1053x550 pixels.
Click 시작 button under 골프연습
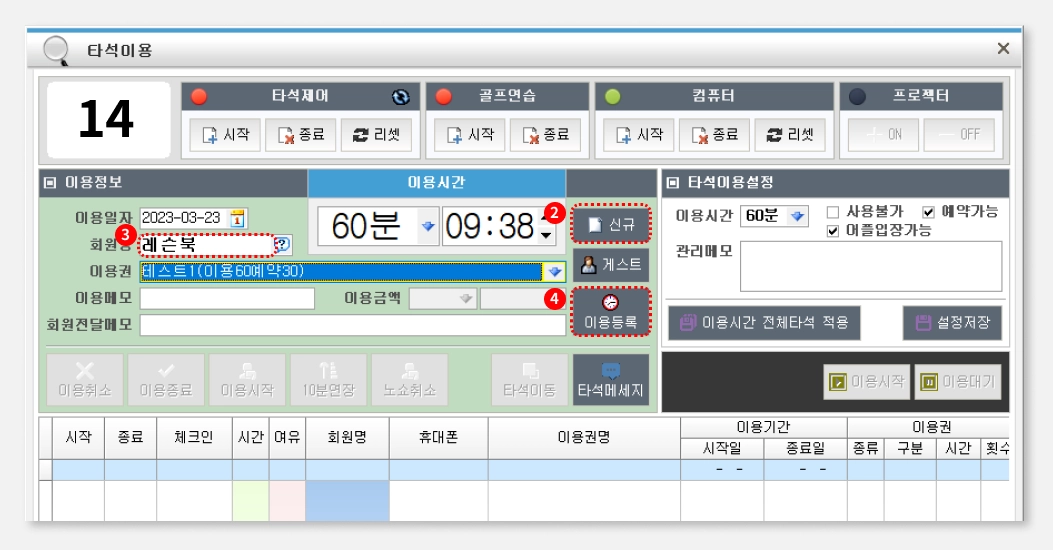[x=469, y=135]
